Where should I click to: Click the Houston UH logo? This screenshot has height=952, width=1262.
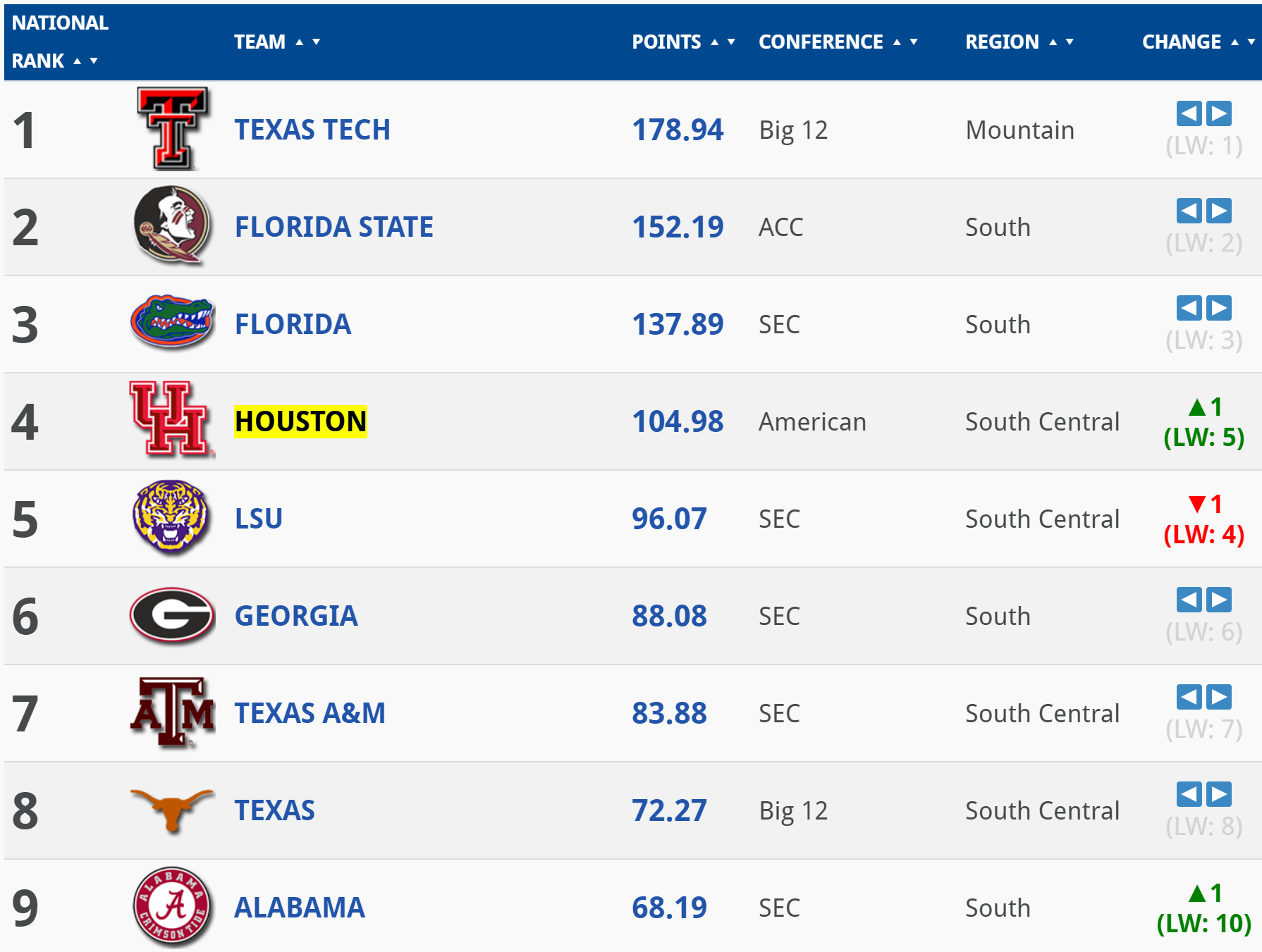tap(171, 420)
